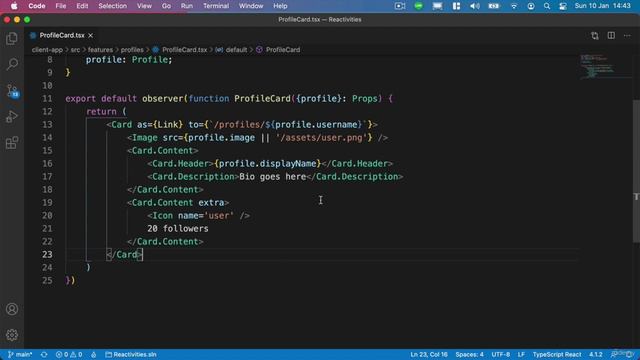Screen dimensions: 640x360
Task: Click features in breadcrumb path
Action: coord(100,50)
